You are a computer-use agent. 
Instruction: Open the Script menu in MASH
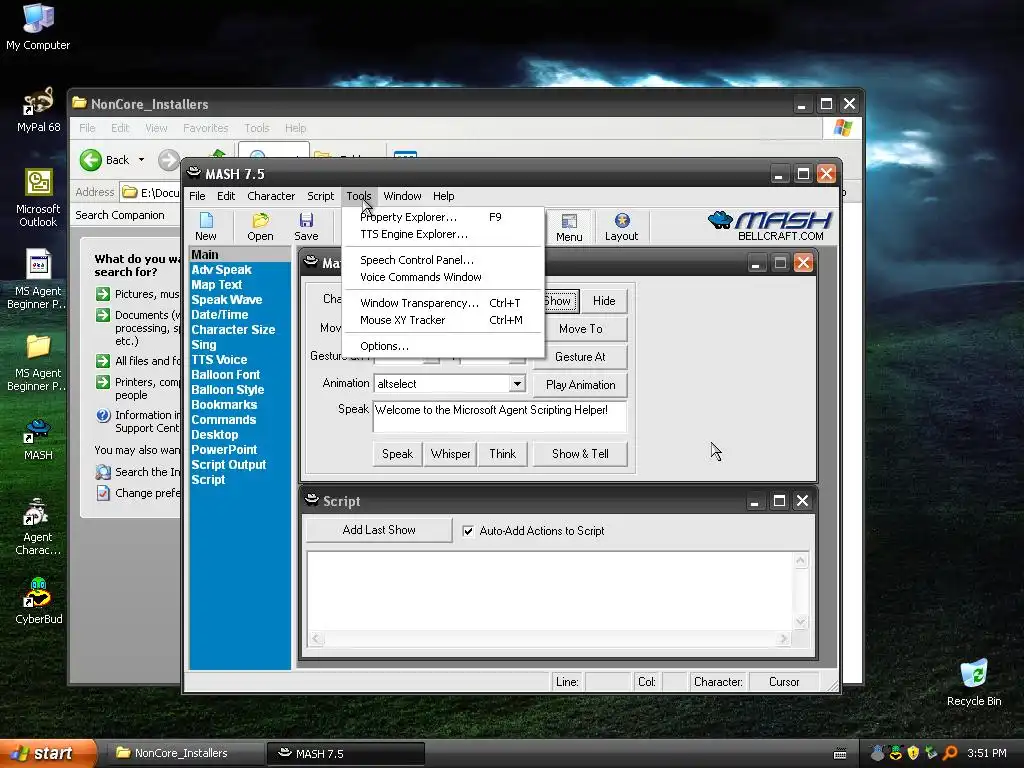(x=321, y=196)
